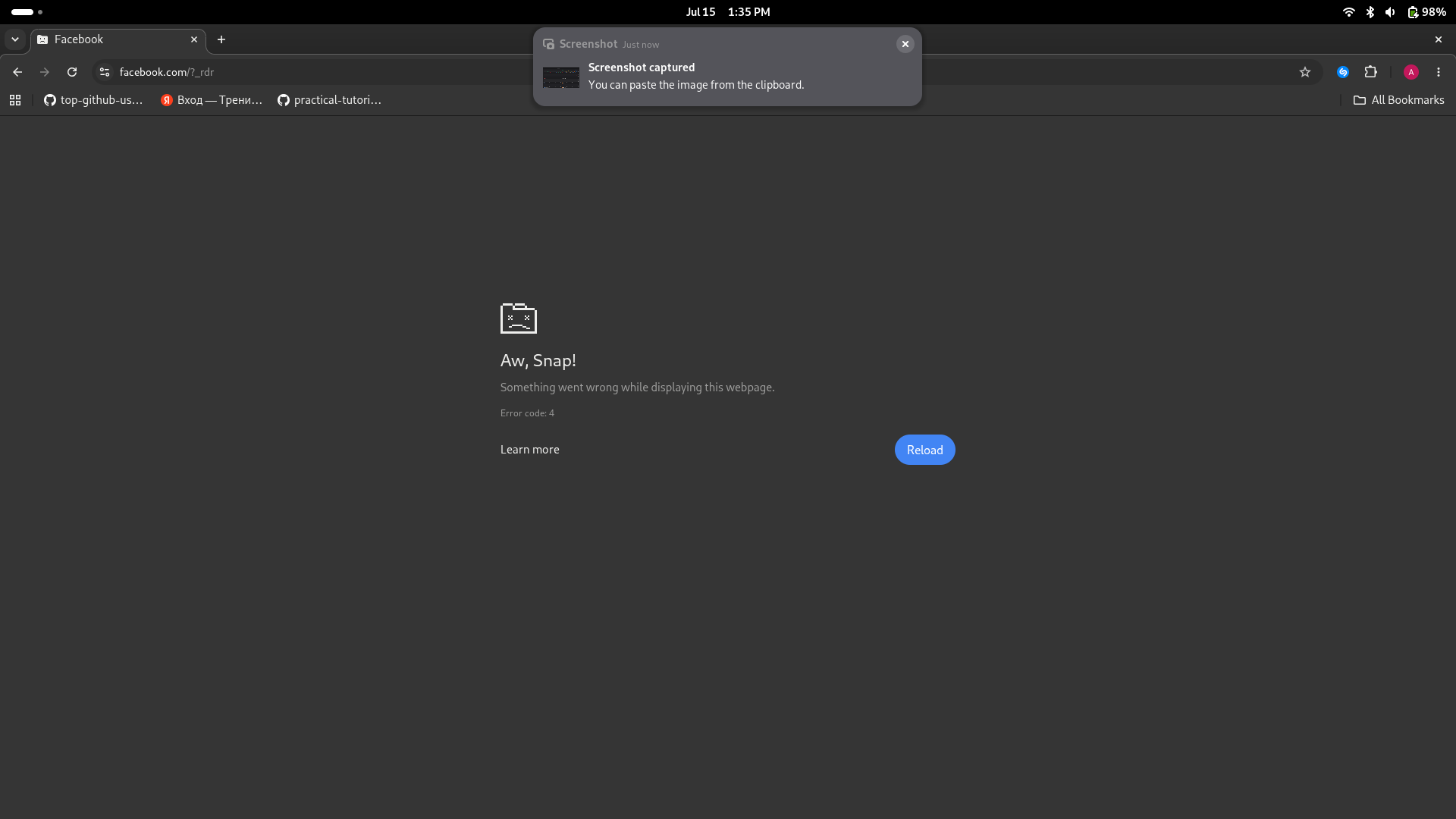Open the profile avatar menu
Viewport: 1456px width, 819px height.
(1411, 72)
